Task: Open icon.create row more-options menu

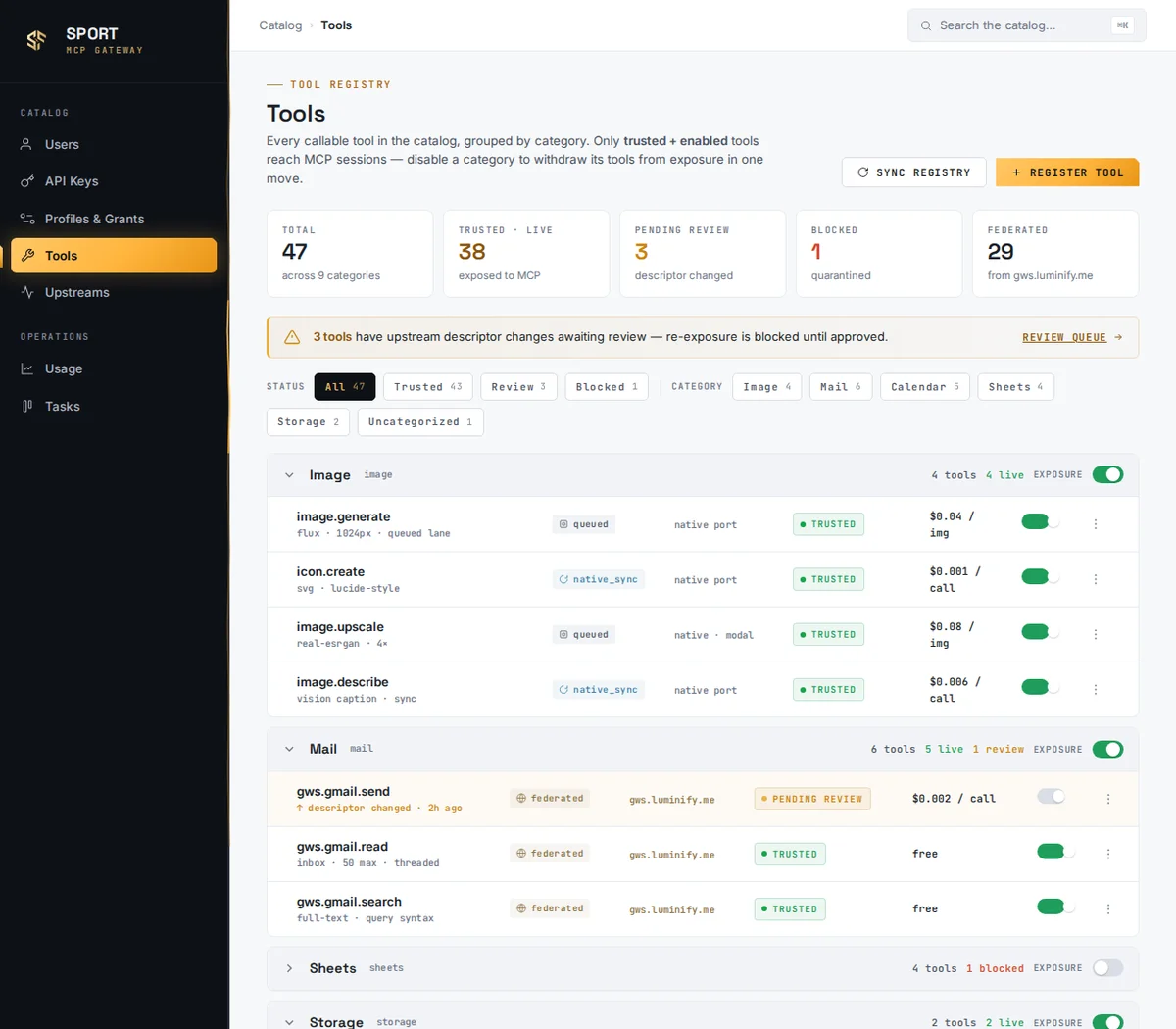Action: click(x=1096, y=579)
